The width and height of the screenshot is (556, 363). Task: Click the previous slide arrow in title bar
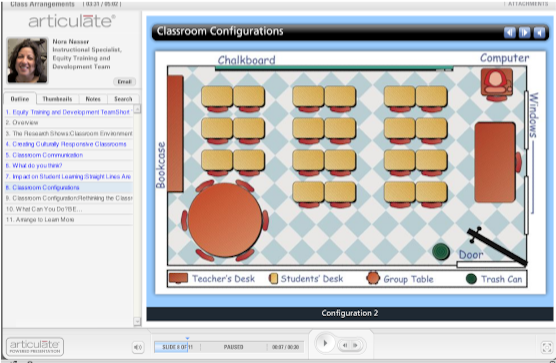510,33
